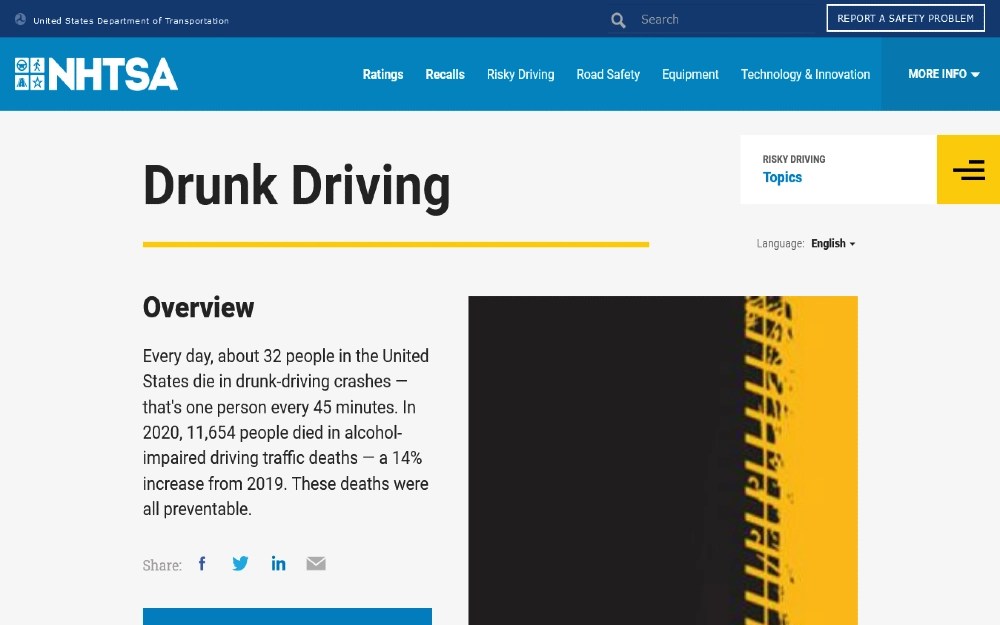This screenshot has width=1000, height=625.
Task: Click the tire track banner image
Action: (x=663, y=460)
